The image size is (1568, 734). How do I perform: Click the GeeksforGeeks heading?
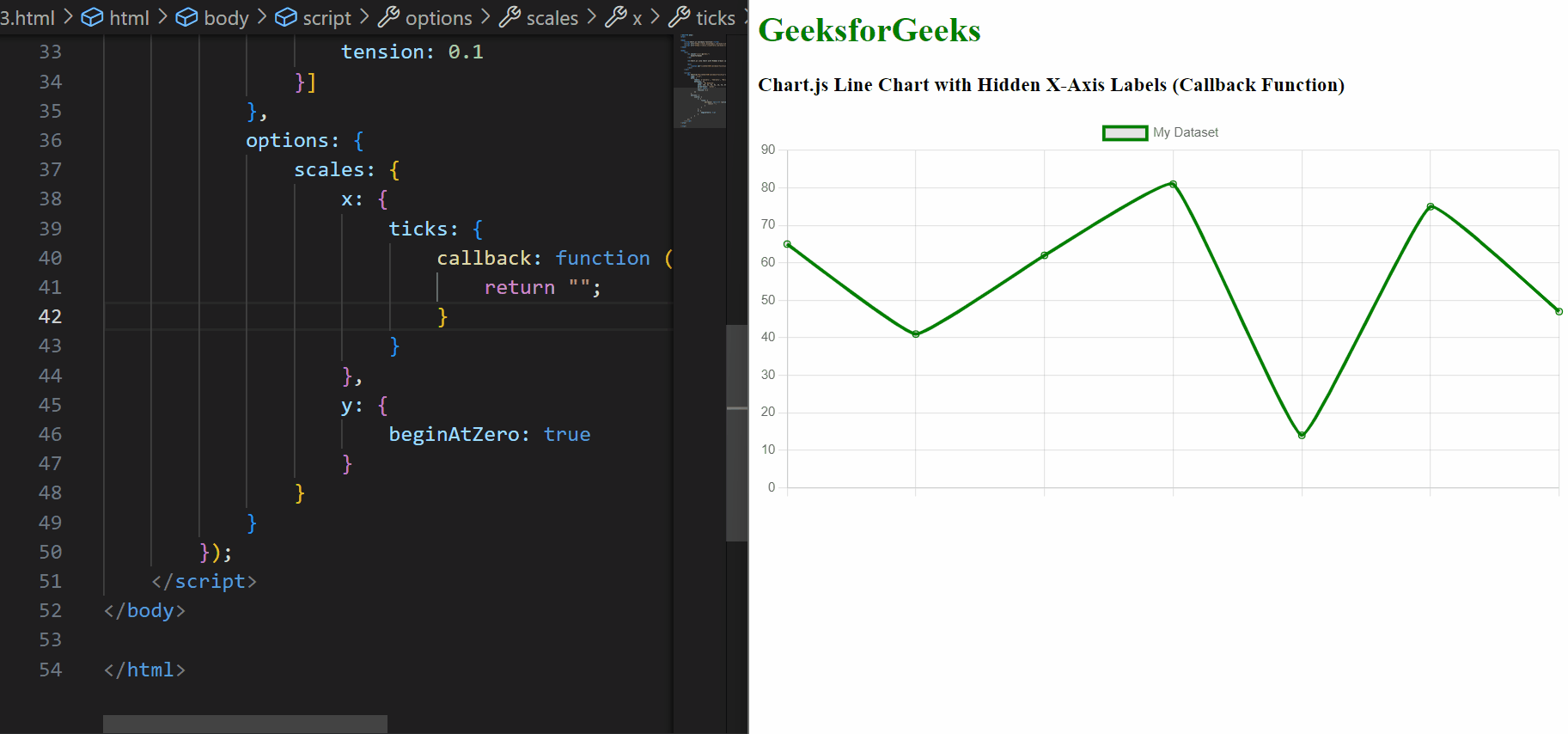coord(869,30)
